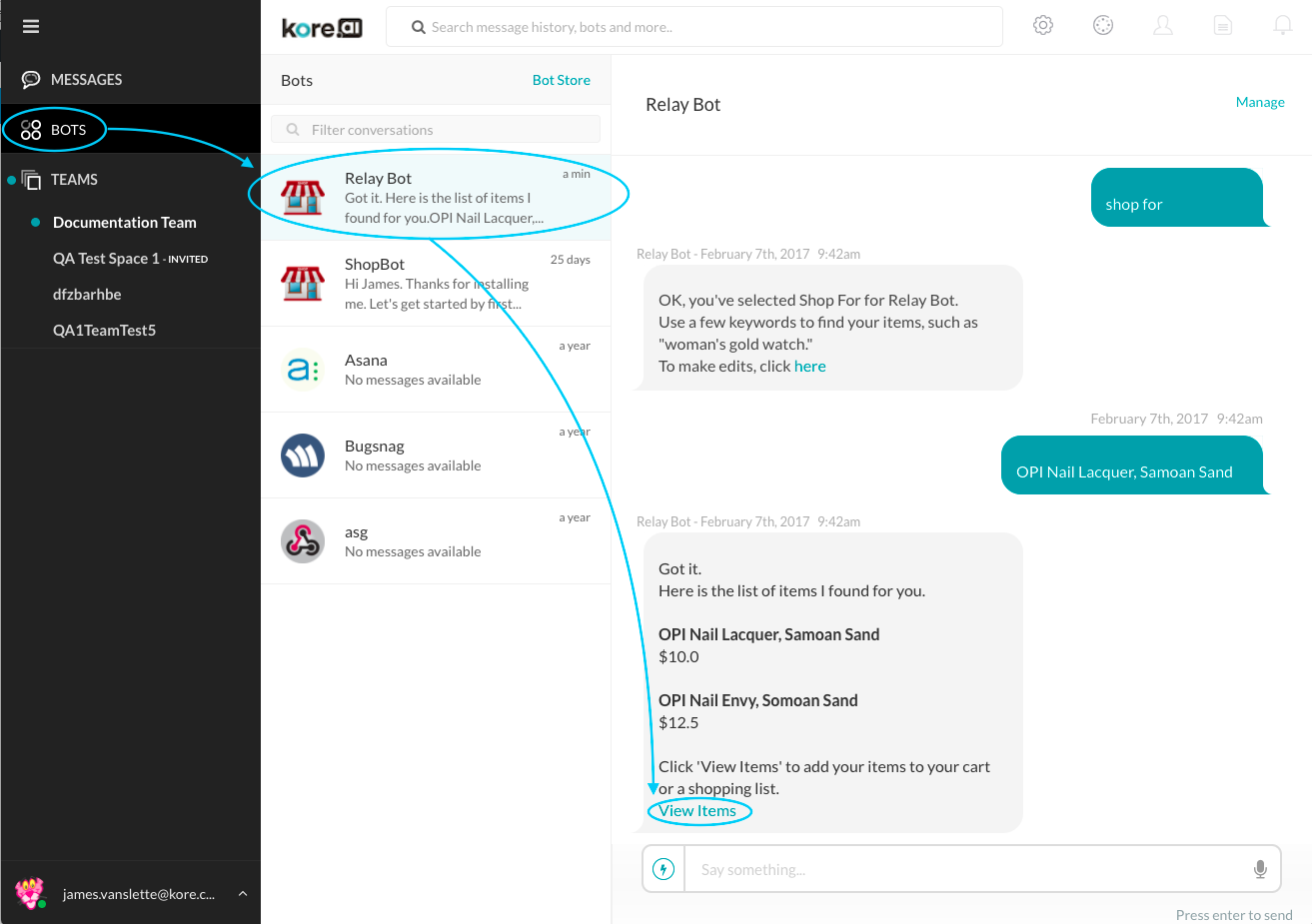Screen dimensions: 1312x924
Task: Click the View Items link
Action: click(x=697, y=811)
